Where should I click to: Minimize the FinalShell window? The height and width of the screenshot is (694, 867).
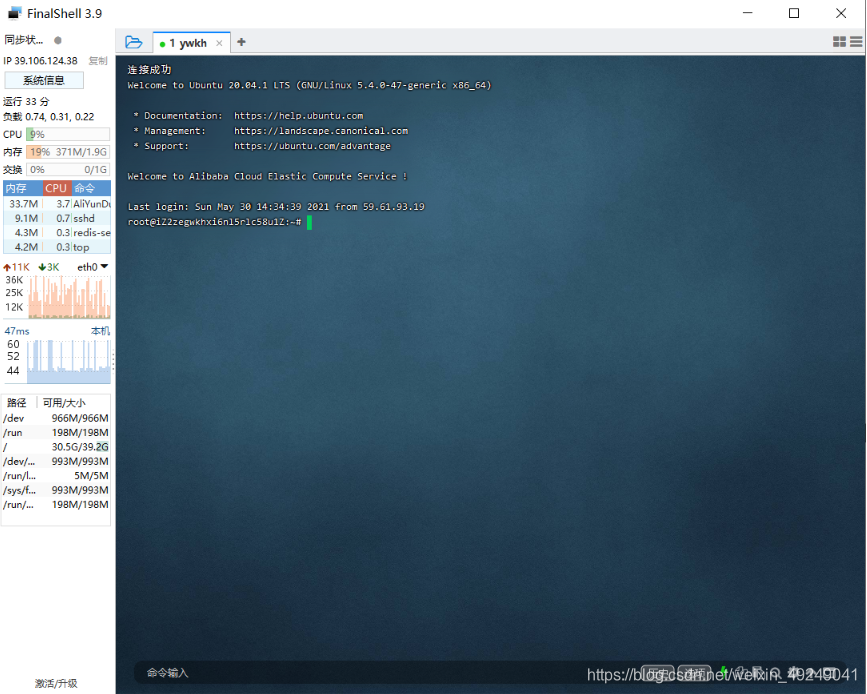coord(748,13)
